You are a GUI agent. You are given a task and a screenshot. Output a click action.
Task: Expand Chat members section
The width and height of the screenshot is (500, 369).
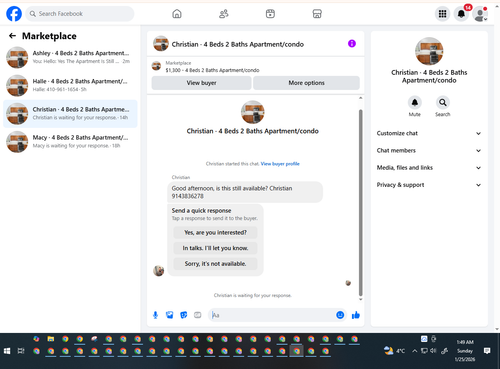[429, 150]
